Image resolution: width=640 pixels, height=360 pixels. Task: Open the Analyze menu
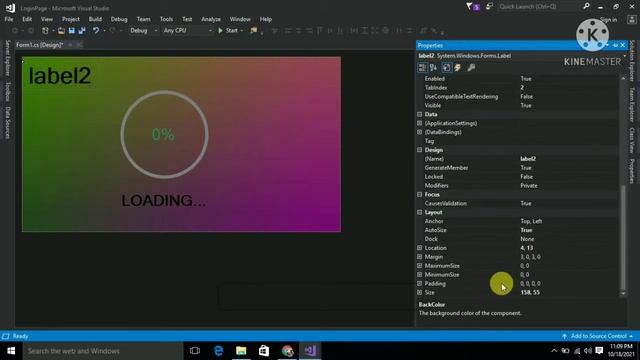pos(211,19)
